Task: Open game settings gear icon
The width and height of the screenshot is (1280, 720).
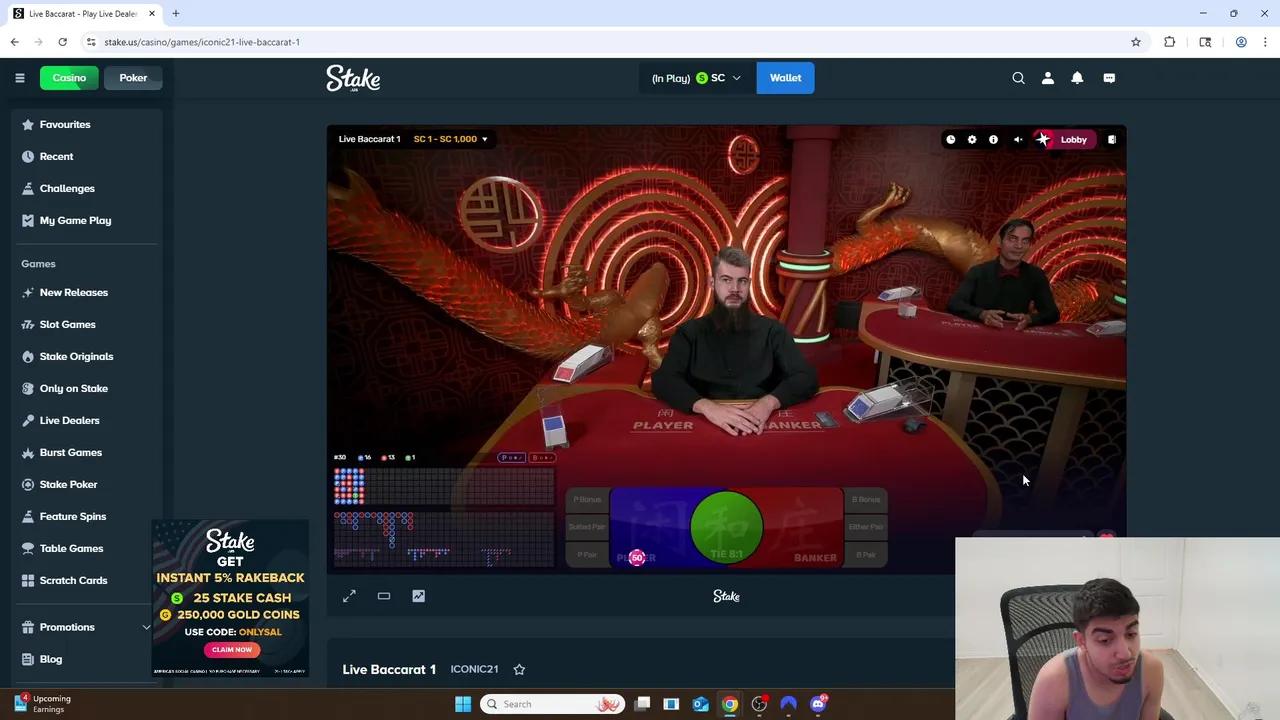Action: (x=972, y=140)
